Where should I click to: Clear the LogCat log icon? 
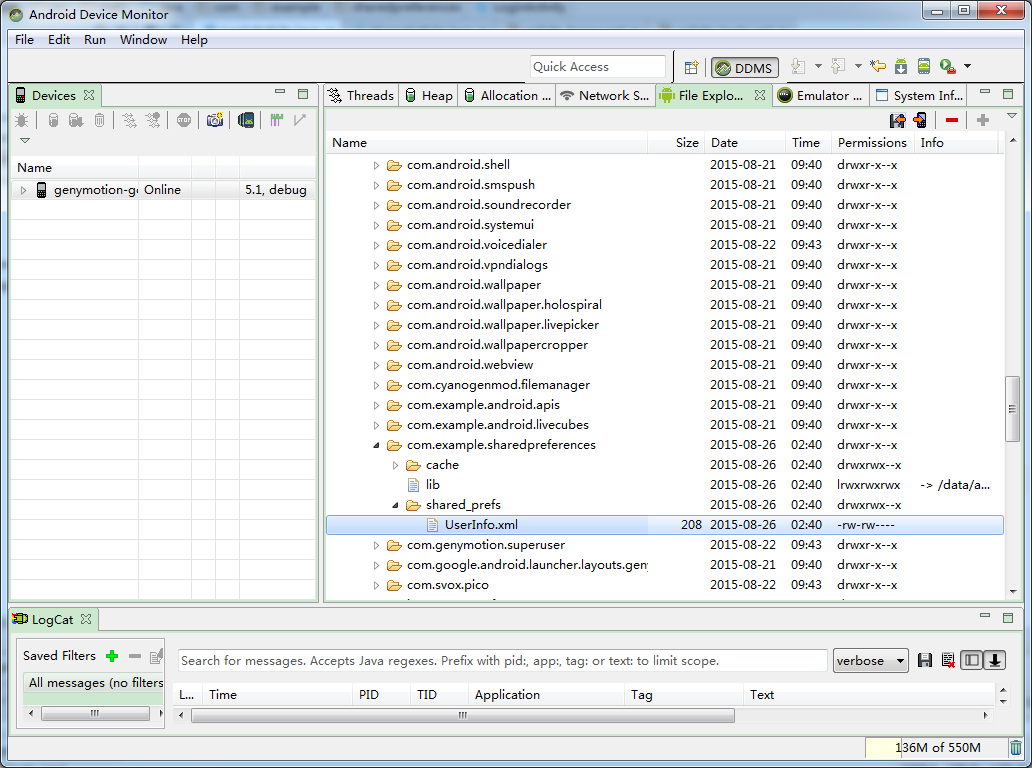(x=948, y=660)
